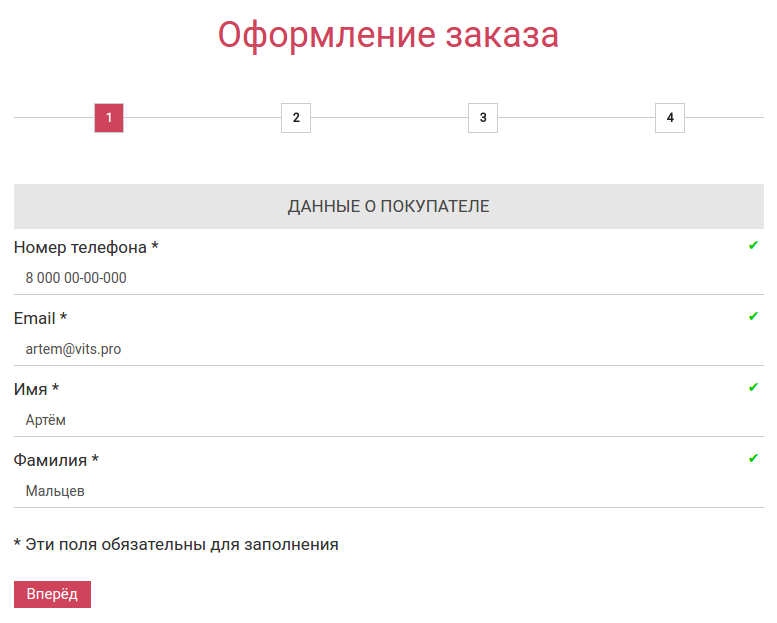
Task: Click the validation checkmark for Фамилия
Action: [753, 459]
